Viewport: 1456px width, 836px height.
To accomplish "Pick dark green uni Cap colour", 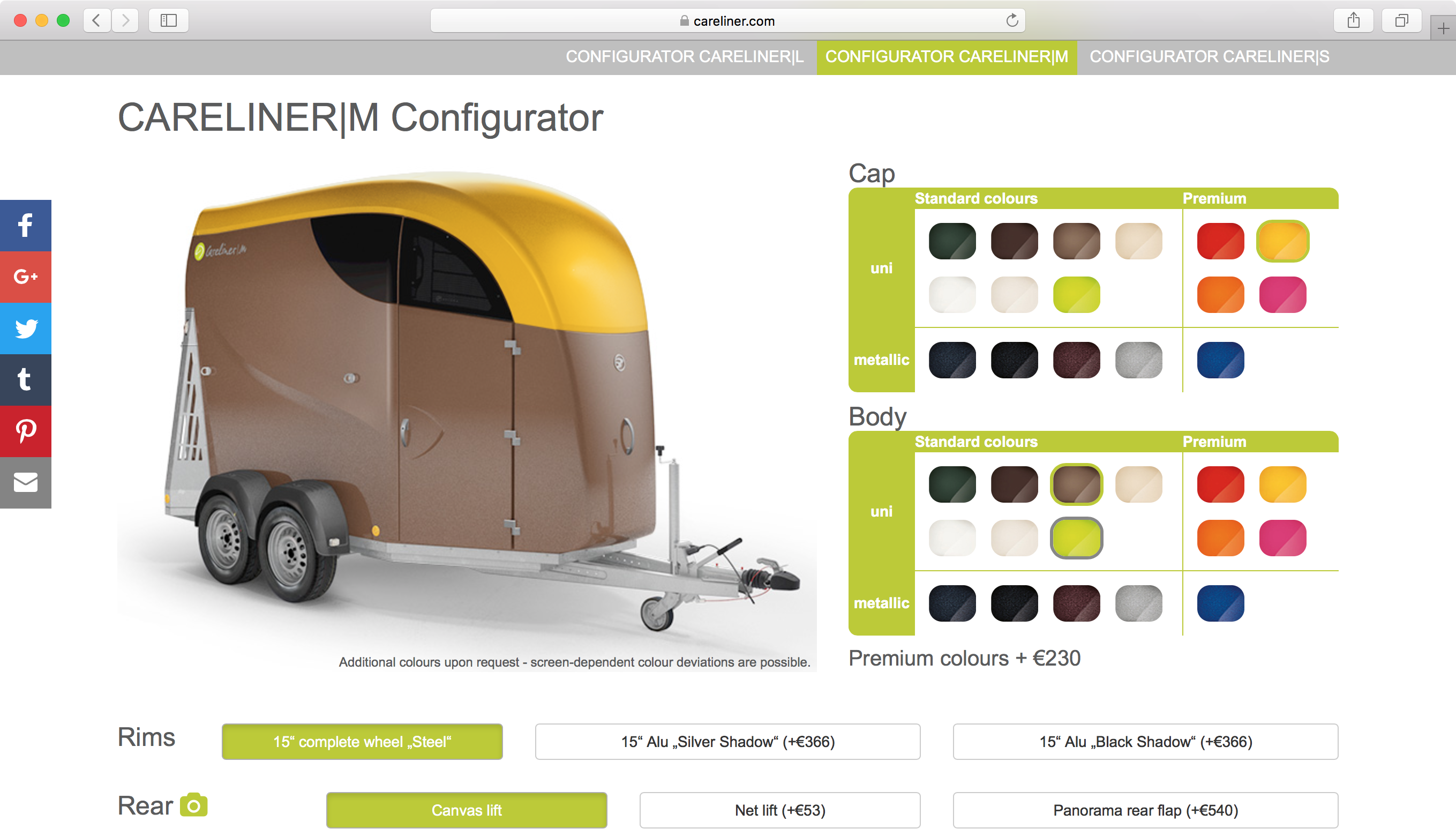I will tap(952, 241).
